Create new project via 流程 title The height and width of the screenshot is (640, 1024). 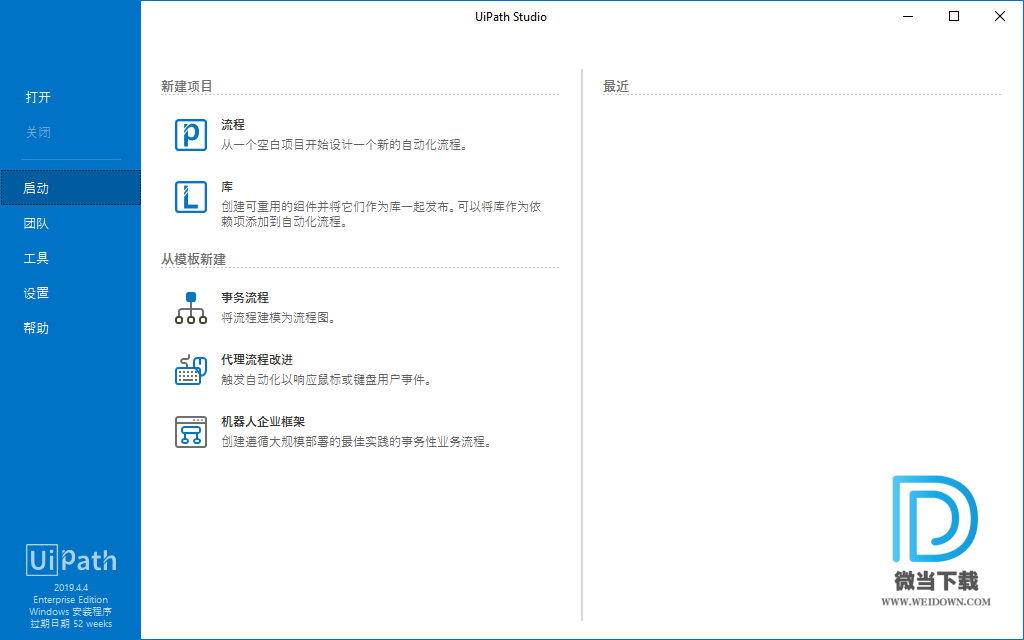coord(232,125)
